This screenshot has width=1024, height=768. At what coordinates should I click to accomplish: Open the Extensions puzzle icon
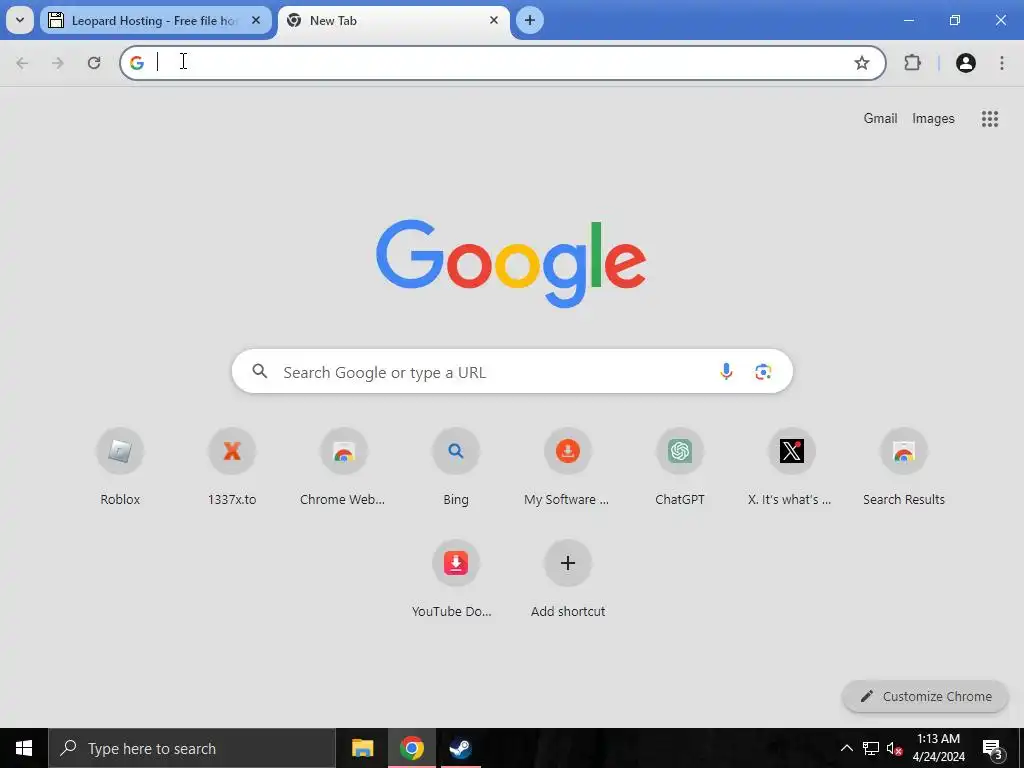[912, 63]
